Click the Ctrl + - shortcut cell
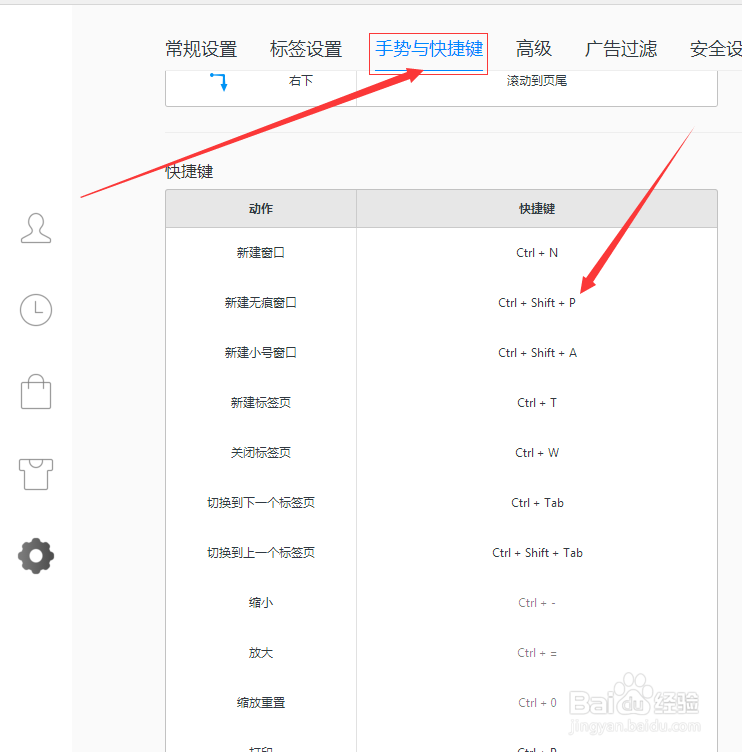742x752 pixels. coord(537,602)
